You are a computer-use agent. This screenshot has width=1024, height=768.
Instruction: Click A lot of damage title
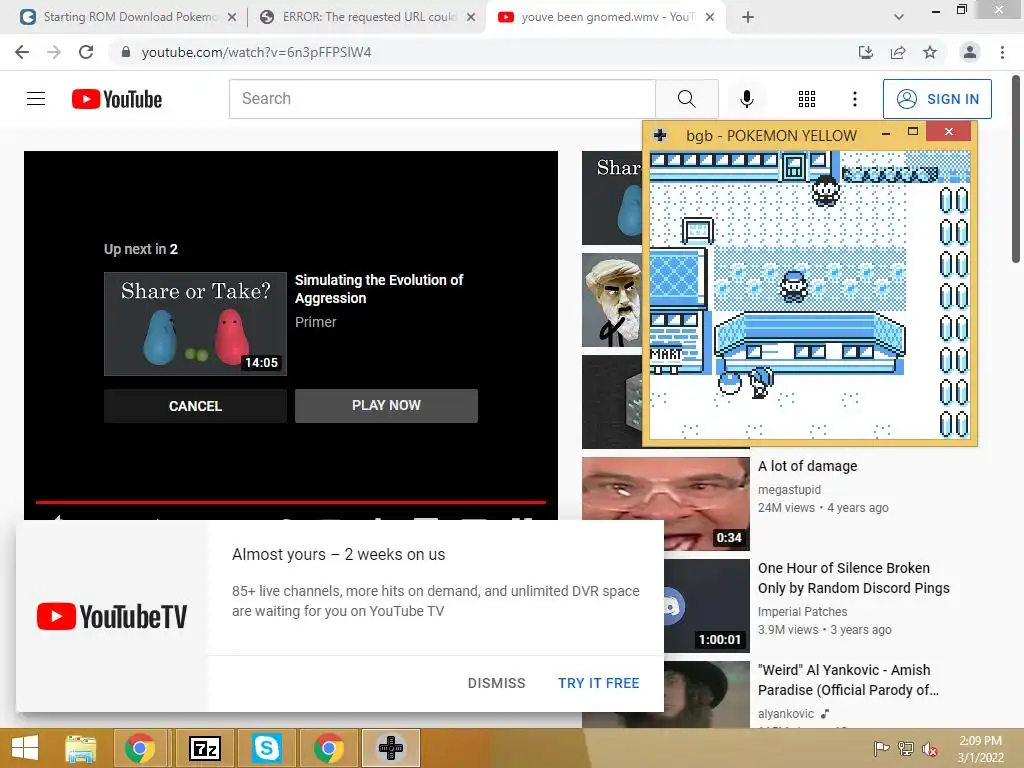[807, 466]
